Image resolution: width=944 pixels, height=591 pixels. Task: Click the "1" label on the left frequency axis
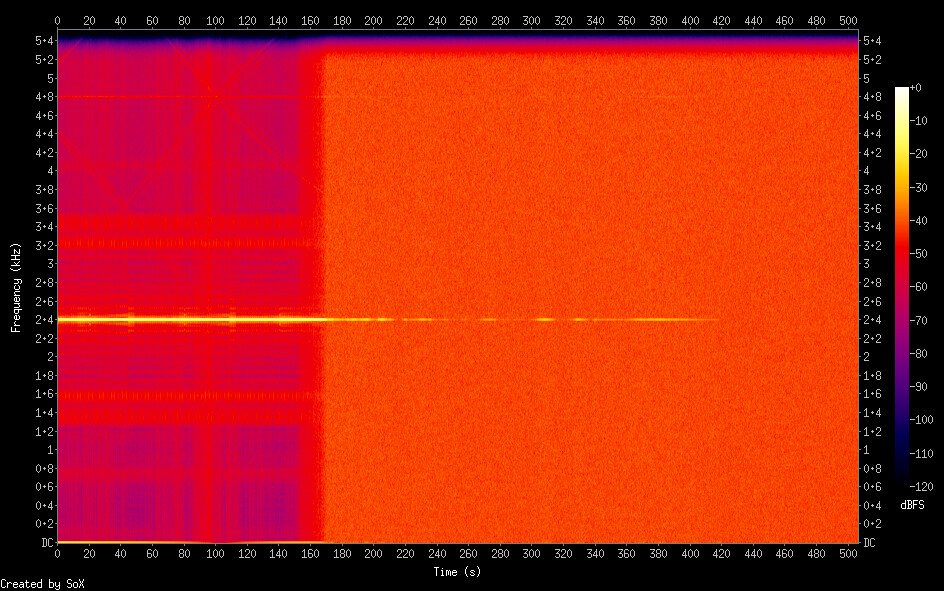click(x=49, y=450)
